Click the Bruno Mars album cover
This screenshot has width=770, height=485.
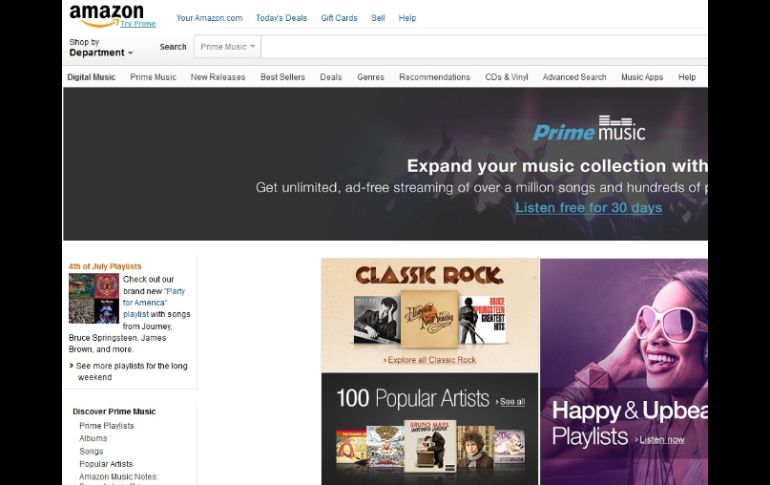tap(429, 446)
